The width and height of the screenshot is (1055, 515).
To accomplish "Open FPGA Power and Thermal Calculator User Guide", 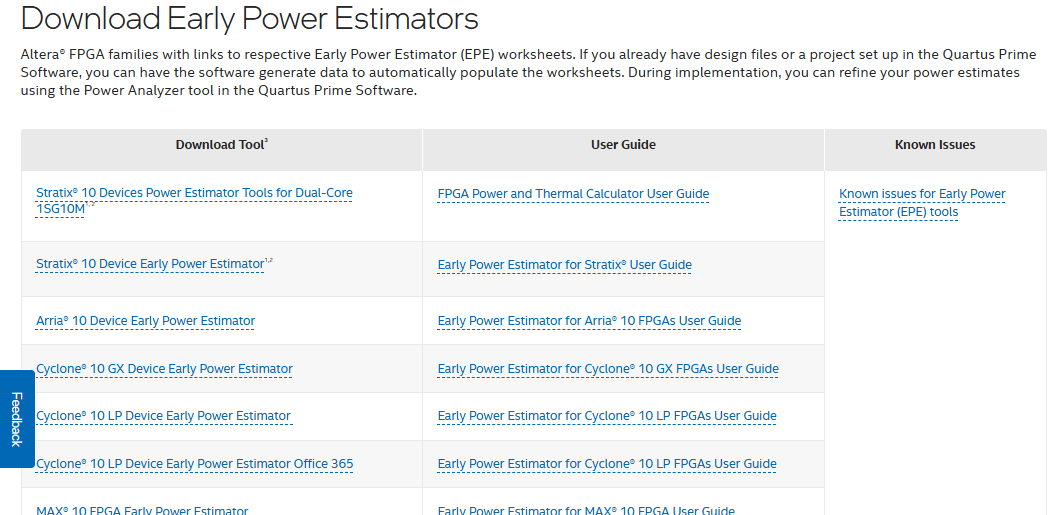I will [x=573, y=194].
